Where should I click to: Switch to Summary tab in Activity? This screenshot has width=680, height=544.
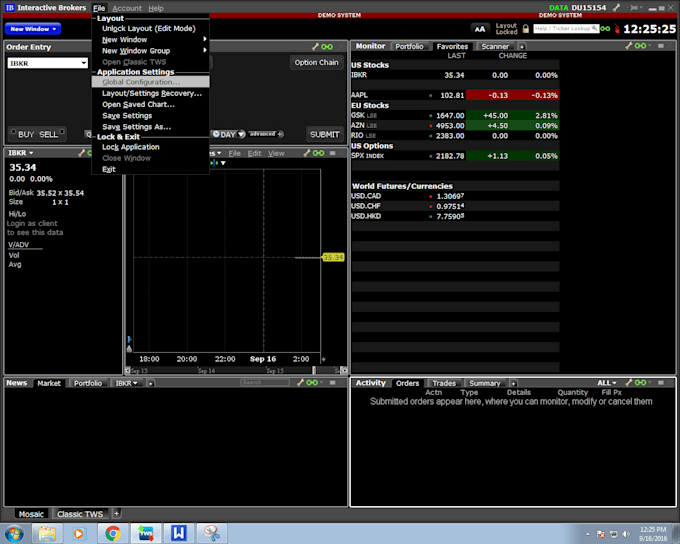484,383
